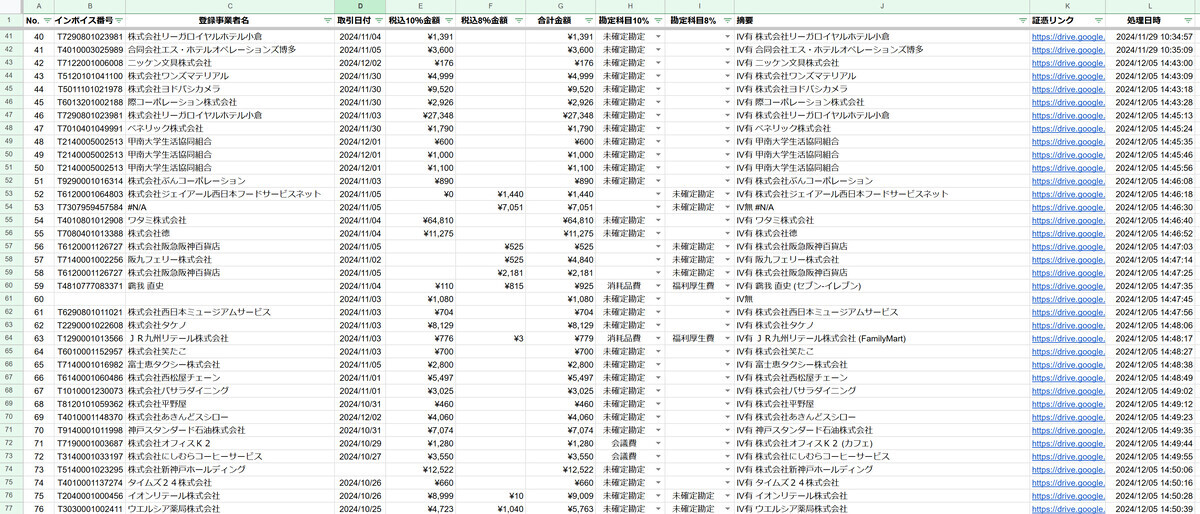This screenshot has height=514, width=1200.
Task: Select cell with invoice number T4010003025989
Action: [x=88, y=50]
